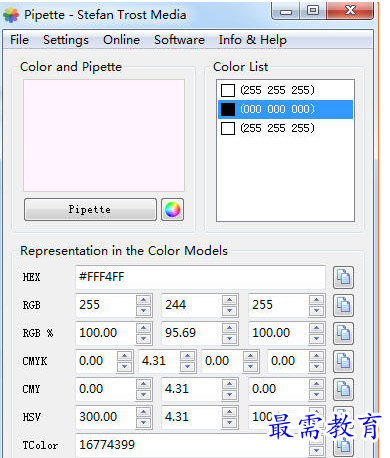
Task: Copy the CMYK values with copy icon
Action: tap(343, 361)
